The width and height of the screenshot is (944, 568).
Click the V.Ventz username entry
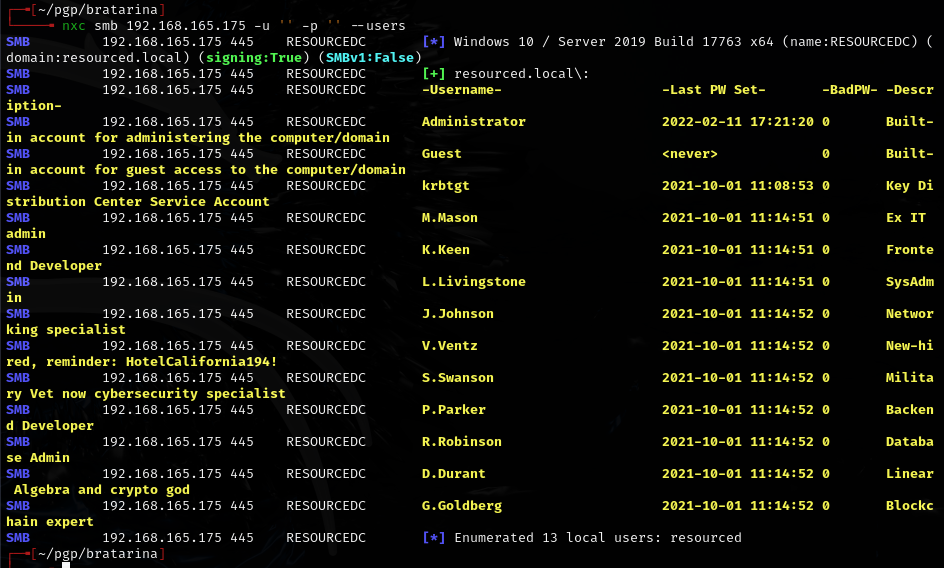coord(449,346)
